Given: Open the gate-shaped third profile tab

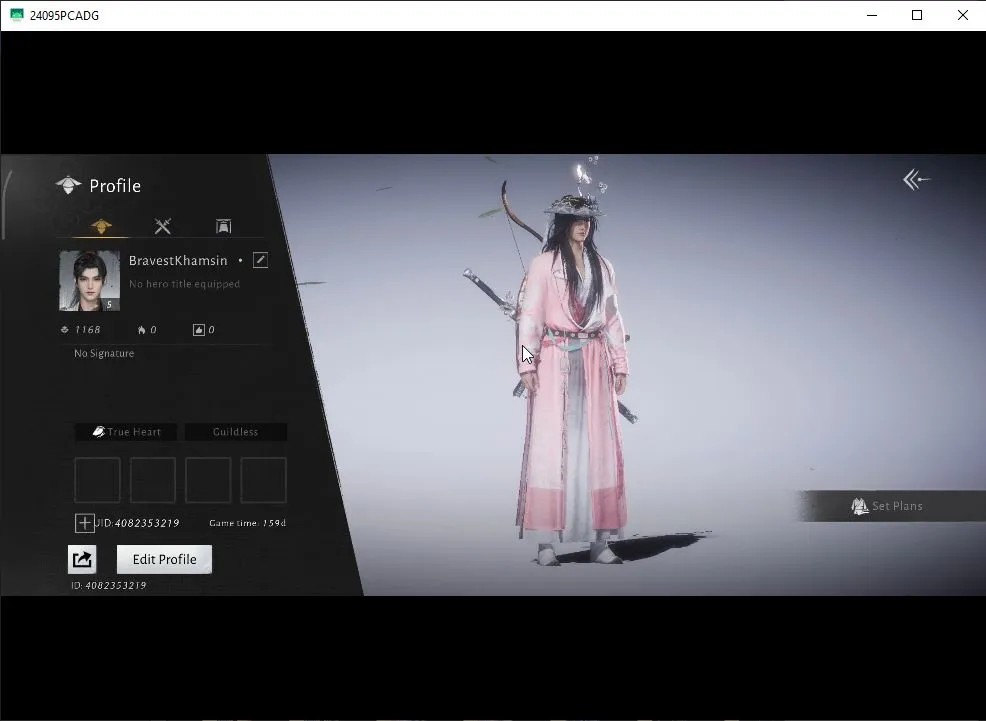Looking at the screenshot, I should [223, 226].
